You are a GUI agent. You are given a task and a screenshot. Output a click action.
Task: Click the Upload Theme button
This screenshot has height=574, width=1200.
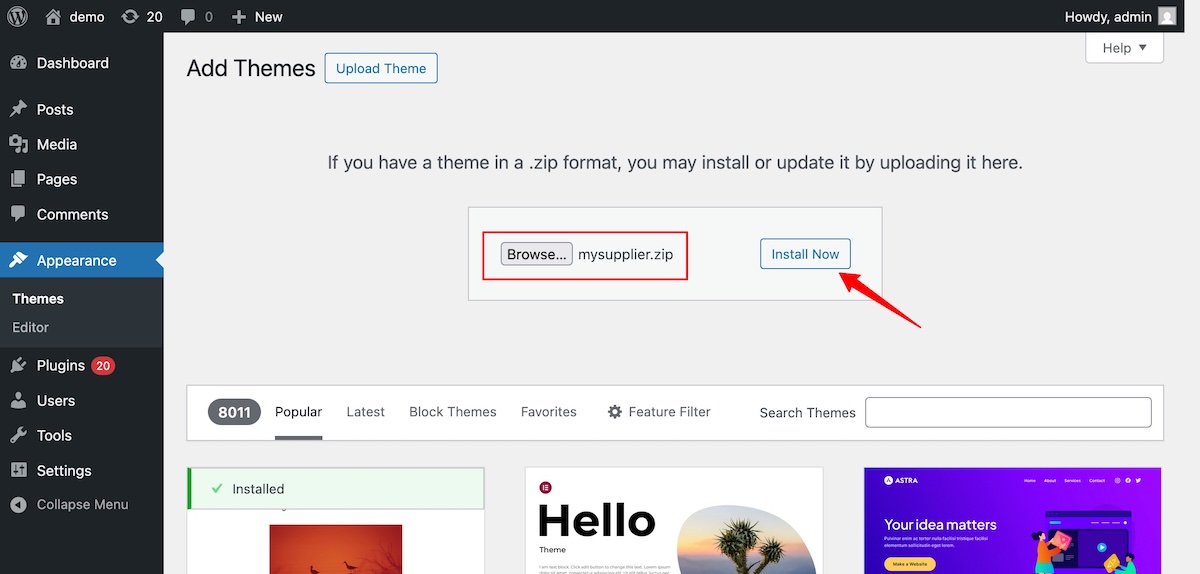(381, 68)
